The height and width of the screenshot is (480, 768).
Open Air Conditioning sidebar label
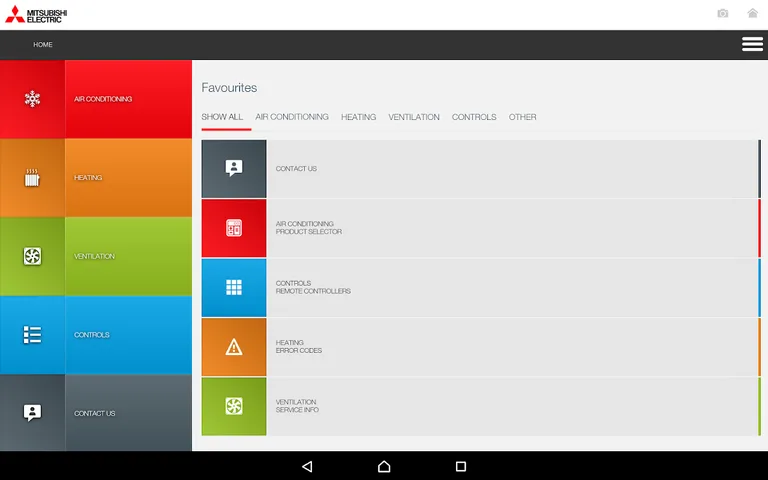click(103, 99)
